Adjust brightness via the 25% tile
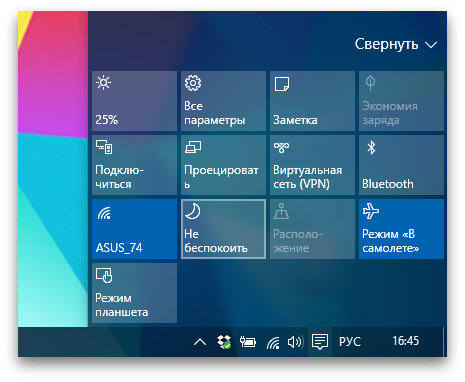Viewport: 465px width, 382px height. [x=134, y=101]
